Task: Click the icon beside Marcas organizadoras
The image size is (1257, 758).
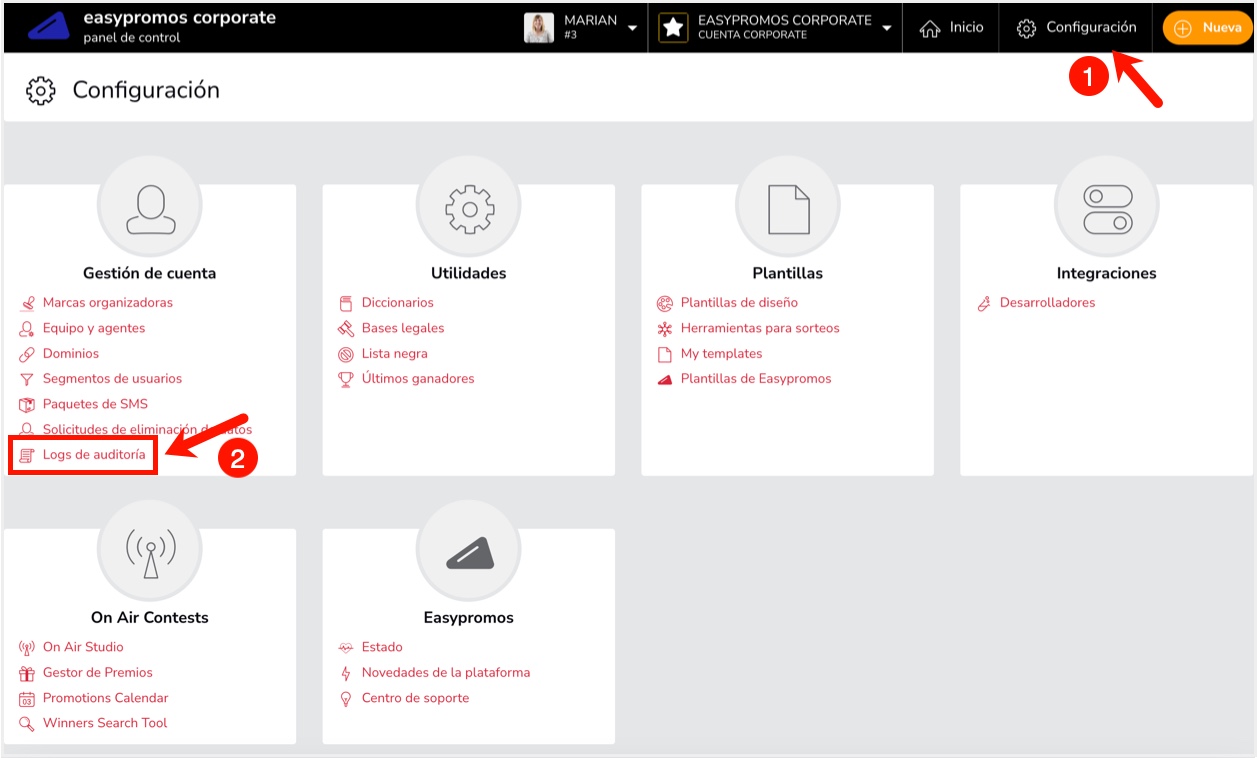Action: (x=27, y=303)
